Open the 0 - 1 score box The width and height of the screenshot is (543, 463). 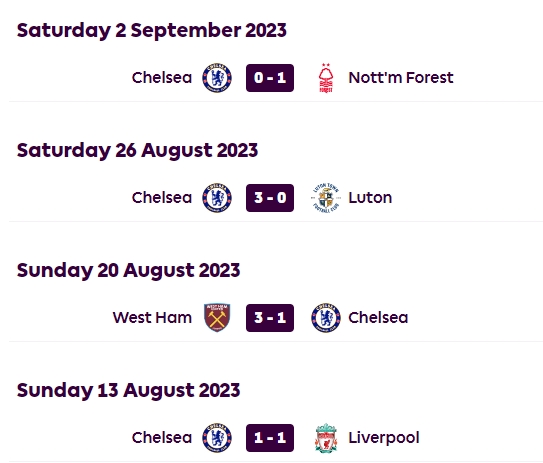pyautogui.click(x=270, y=78)
